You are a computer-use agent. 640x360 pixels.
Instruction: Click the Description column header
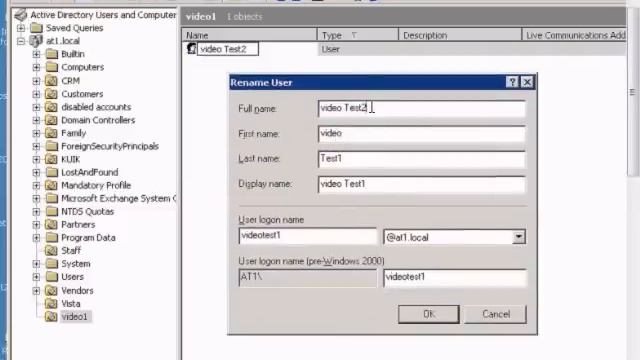tap(460, 35)
